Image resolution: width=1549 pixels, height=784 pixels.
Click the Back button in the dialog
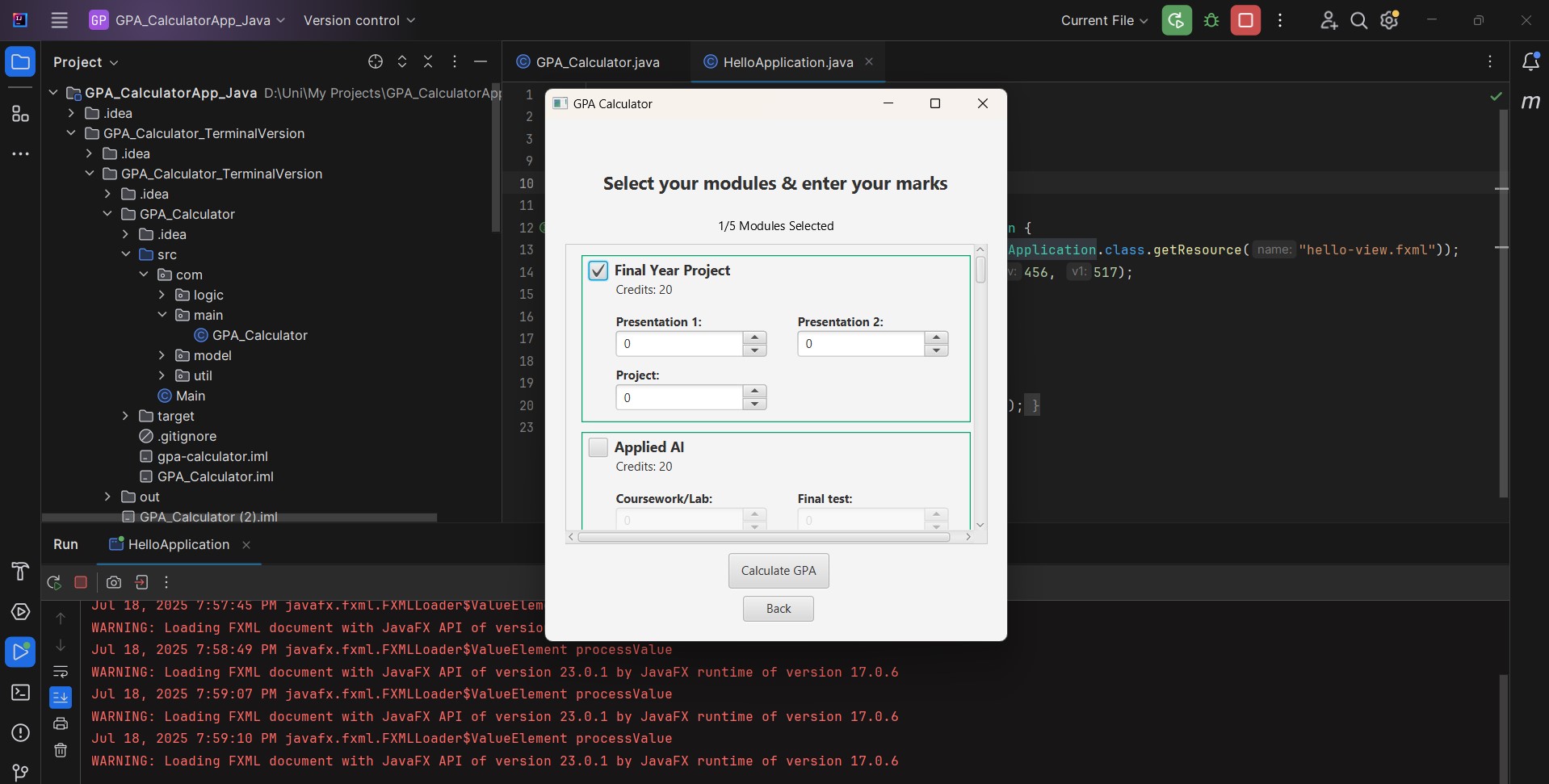pos(777,608)
